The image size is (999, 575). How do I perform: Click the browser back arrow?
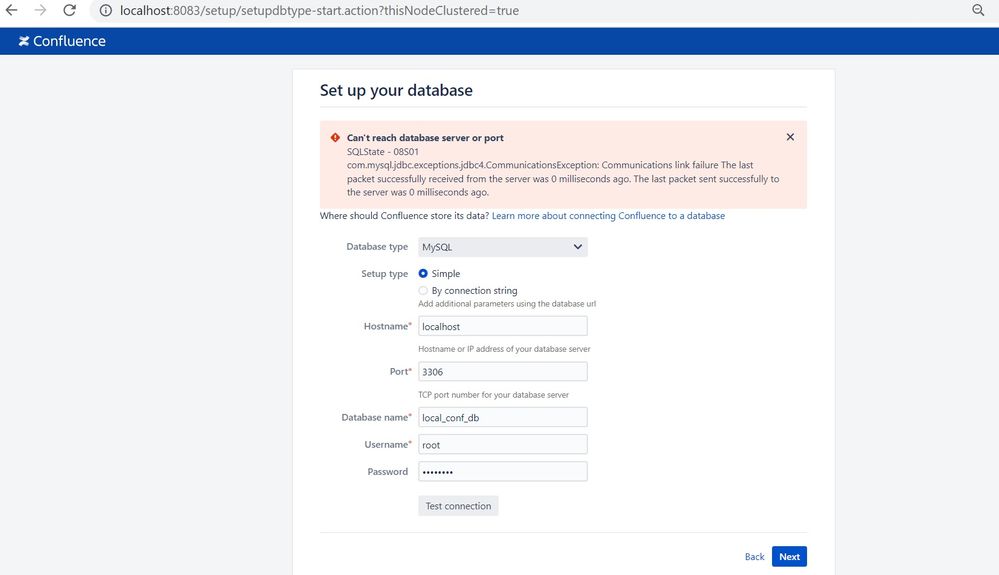point(11,10)
